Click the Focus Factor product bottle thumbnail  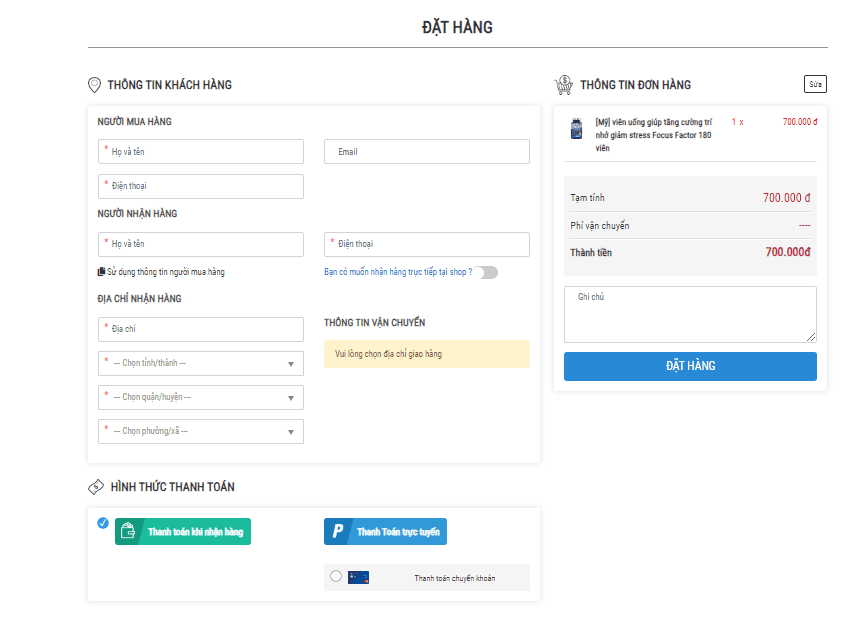pyautogui.click(x=576, y=129)
